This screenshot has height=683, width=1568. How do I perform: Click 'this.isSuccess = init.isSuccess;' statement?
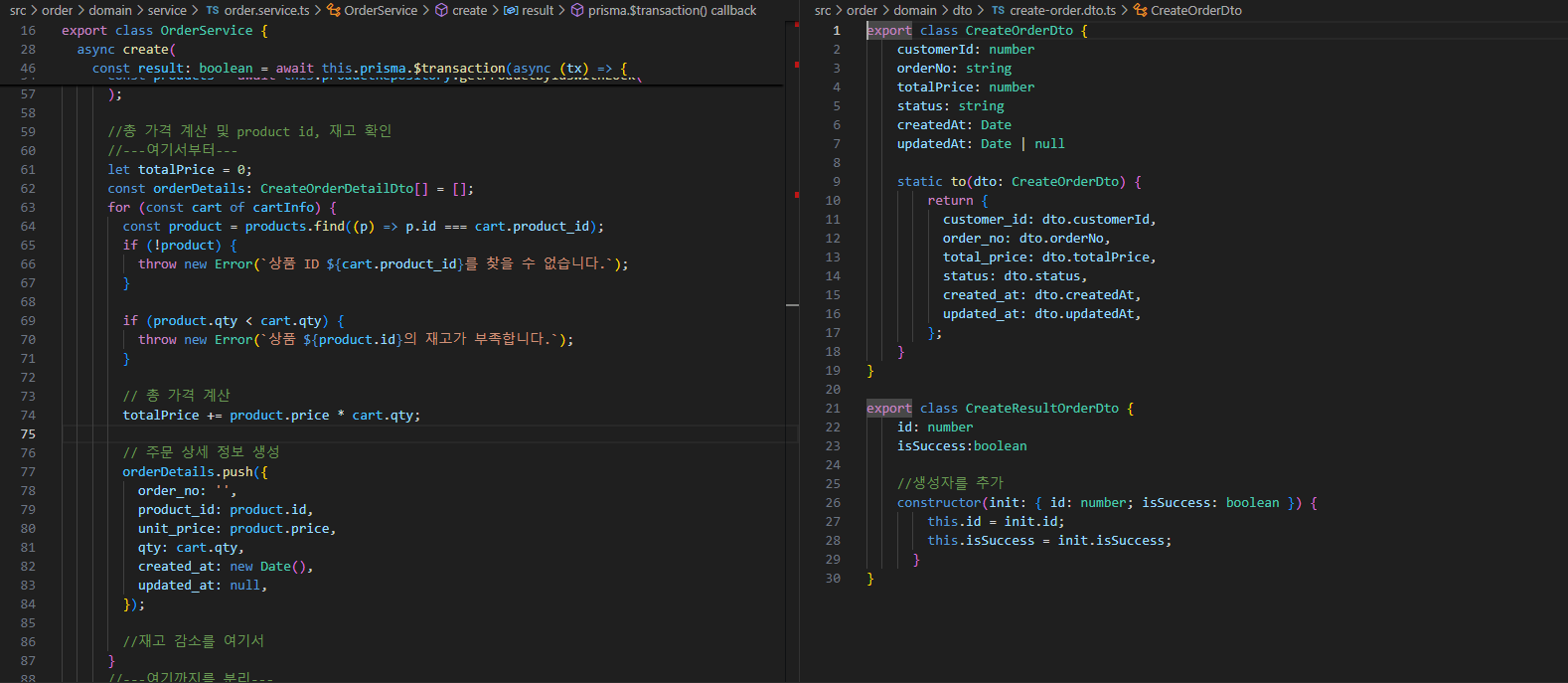pos(1049,541)
